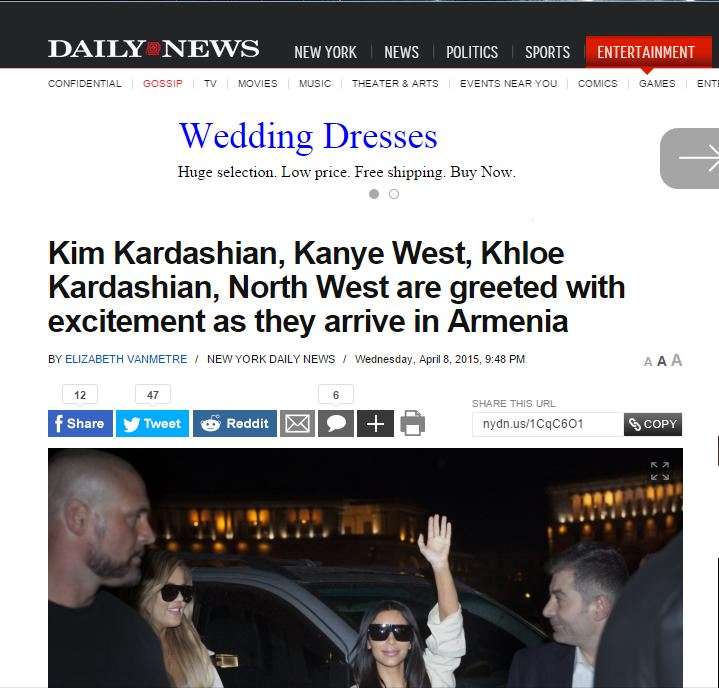Open comments via speech bubble icon

[x=336, y=423]
